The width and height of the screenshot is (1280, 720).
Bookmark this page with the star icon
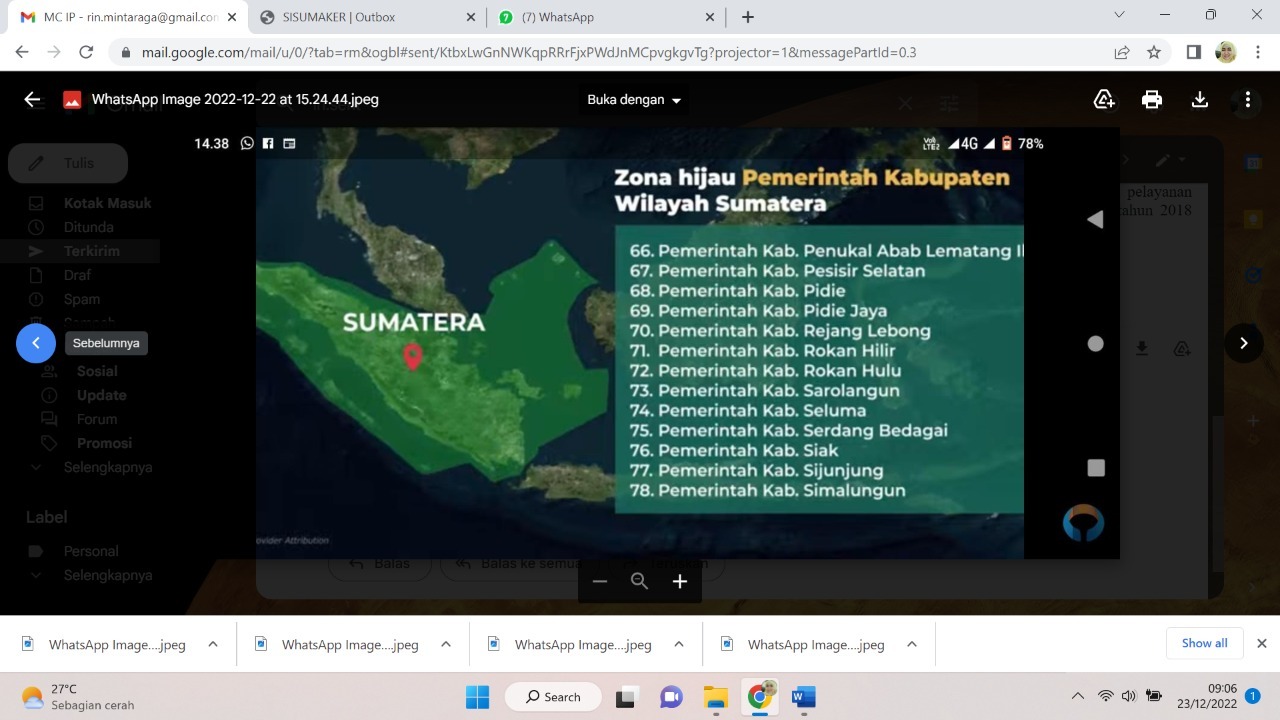click(x=1154, y=52)
